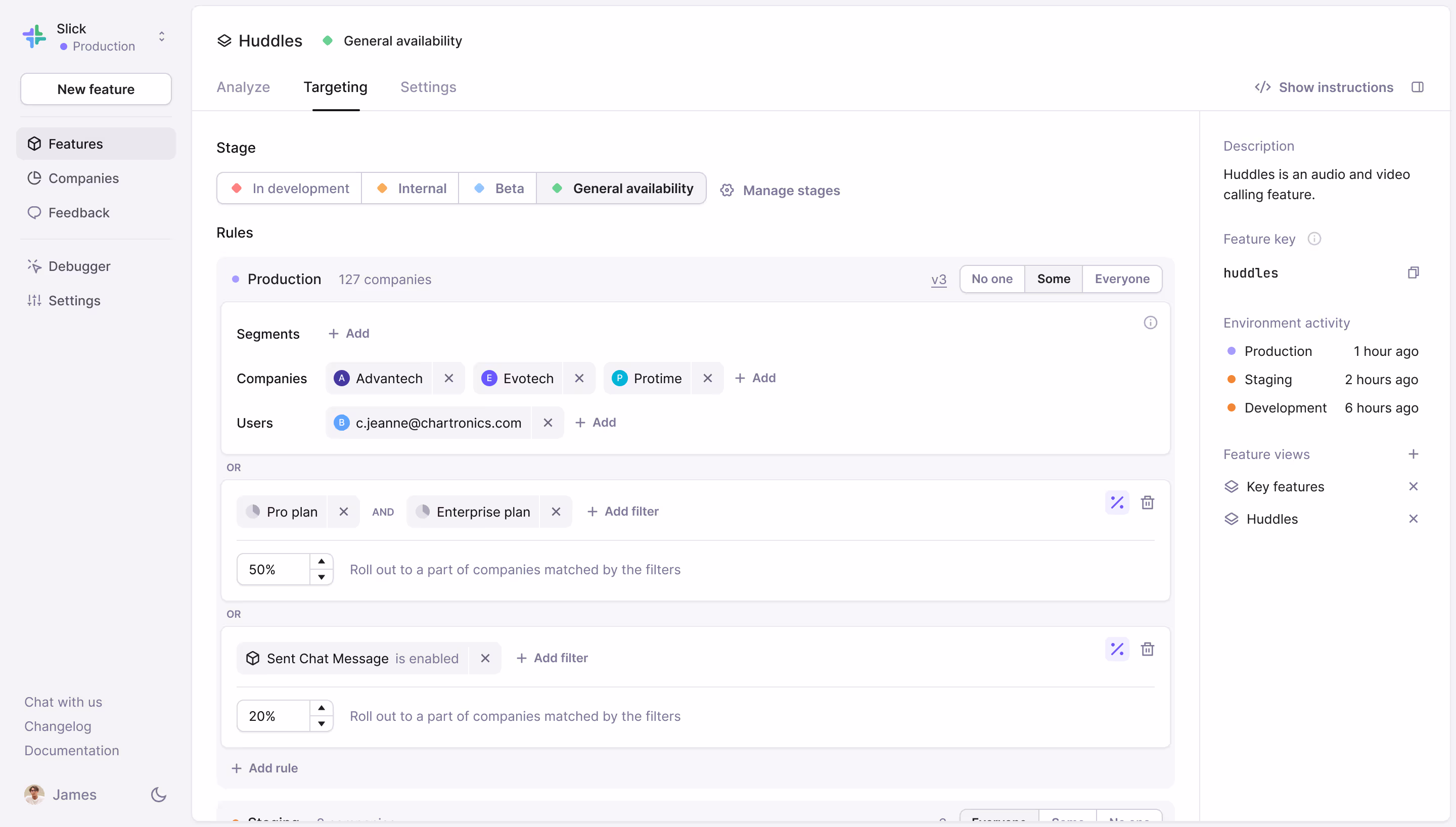This screenshot has height=827, width=1456.
Task: Remove Protime company
Action: tap(708, 378)
